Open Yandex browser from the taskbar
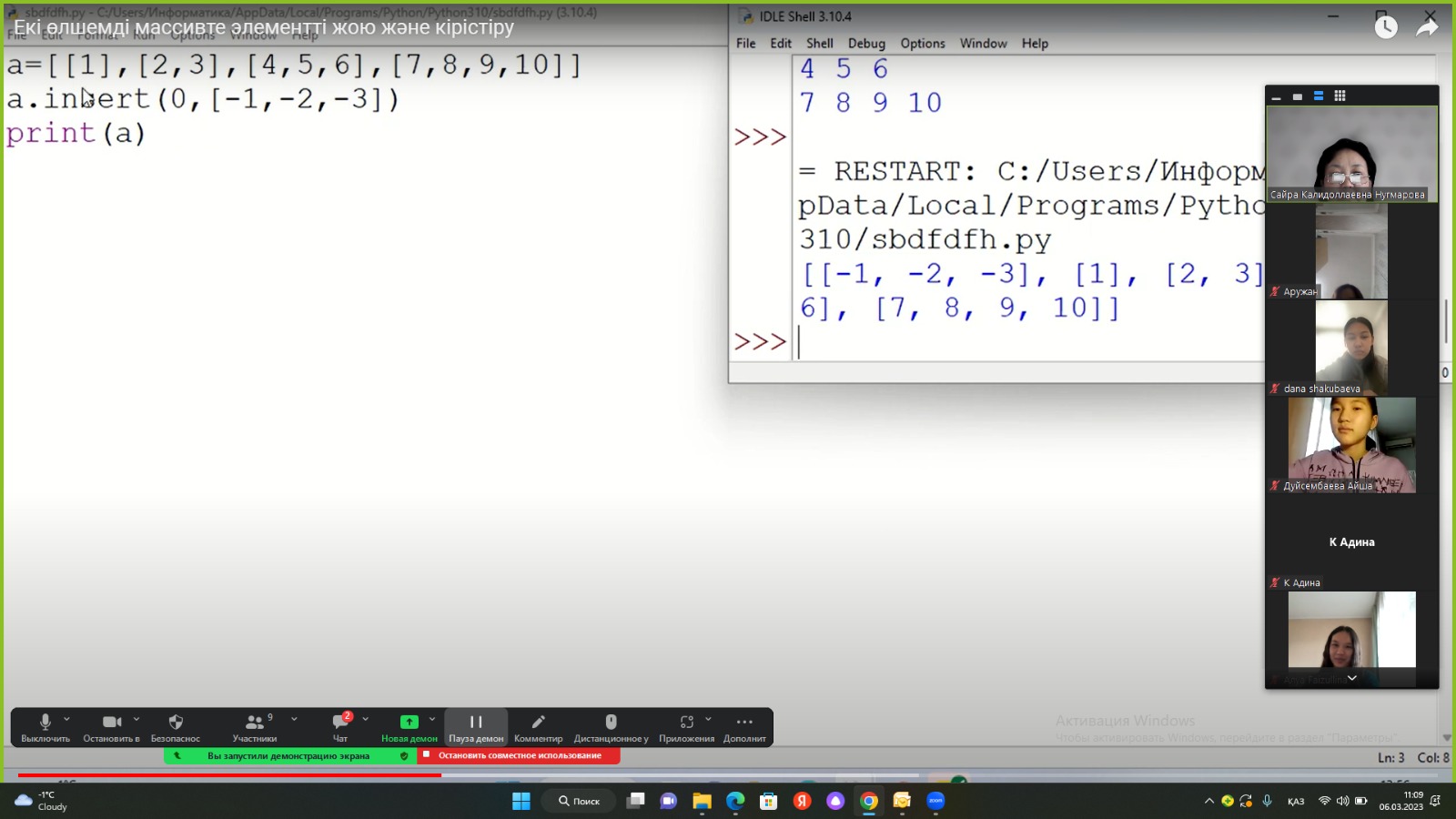 tap(802, 801)
